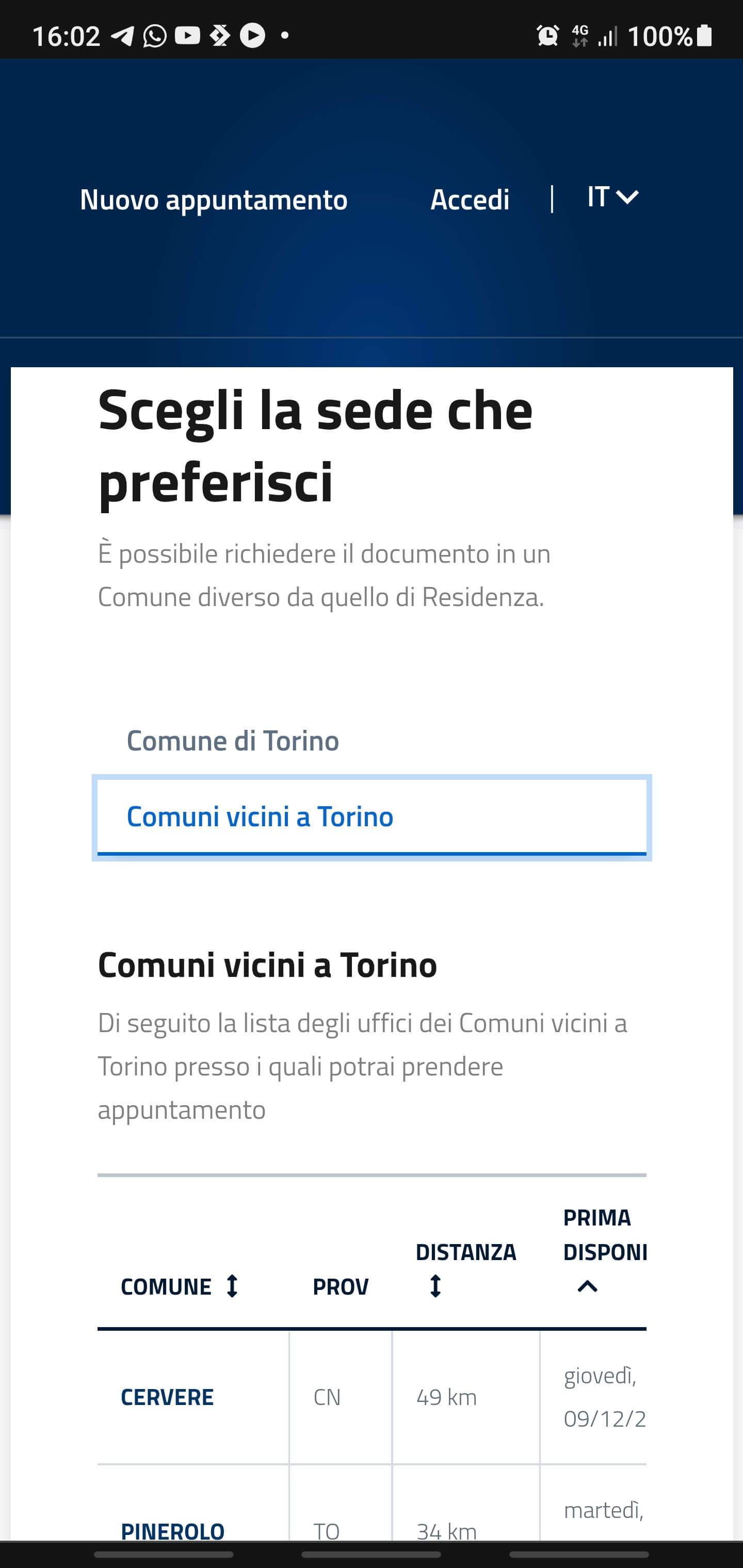Screen dimensions: 743x1568
Task: Tap the Telegram notification icon
Action: pyautogui.click(x=122, y=36)
